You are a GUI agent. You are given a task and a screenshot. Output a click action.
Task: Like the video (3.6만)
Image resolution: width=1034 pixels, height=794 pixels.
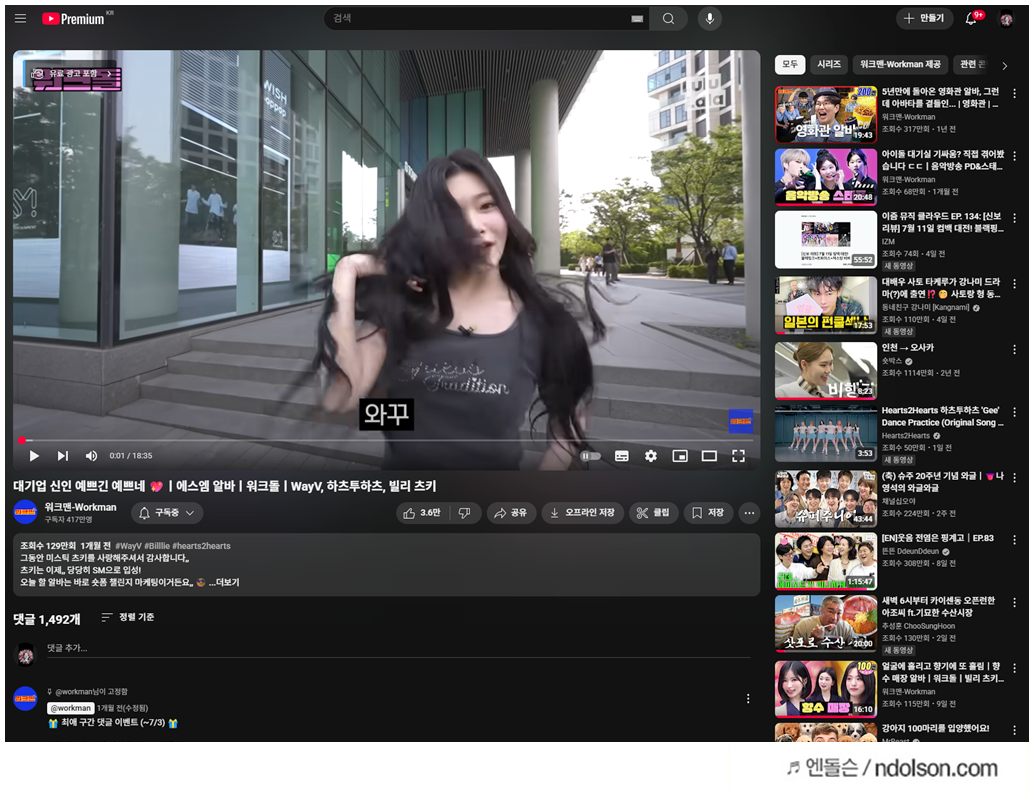click(422, 512)
